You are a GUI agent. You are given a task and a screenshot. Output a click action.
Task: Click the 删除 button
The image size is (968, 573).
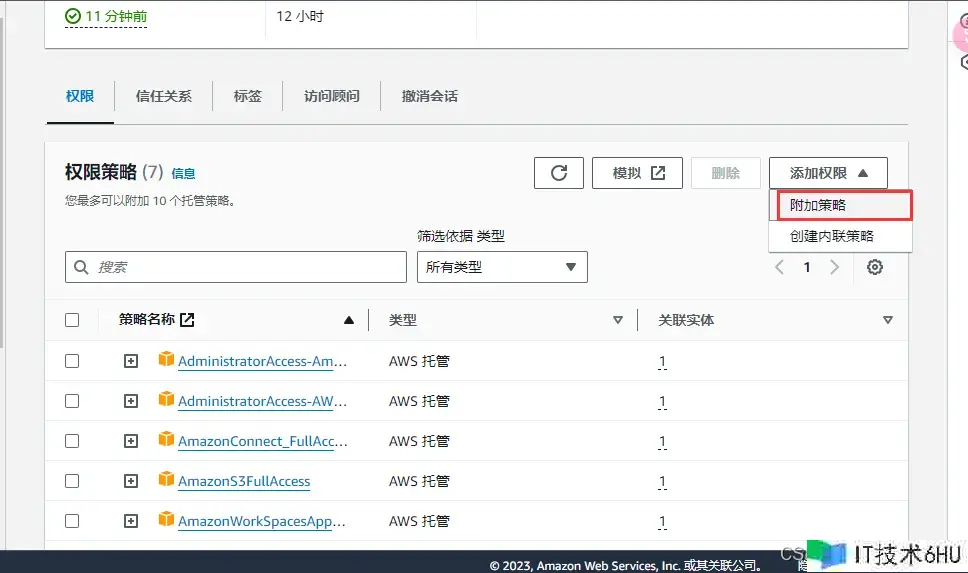pos(725,173)
